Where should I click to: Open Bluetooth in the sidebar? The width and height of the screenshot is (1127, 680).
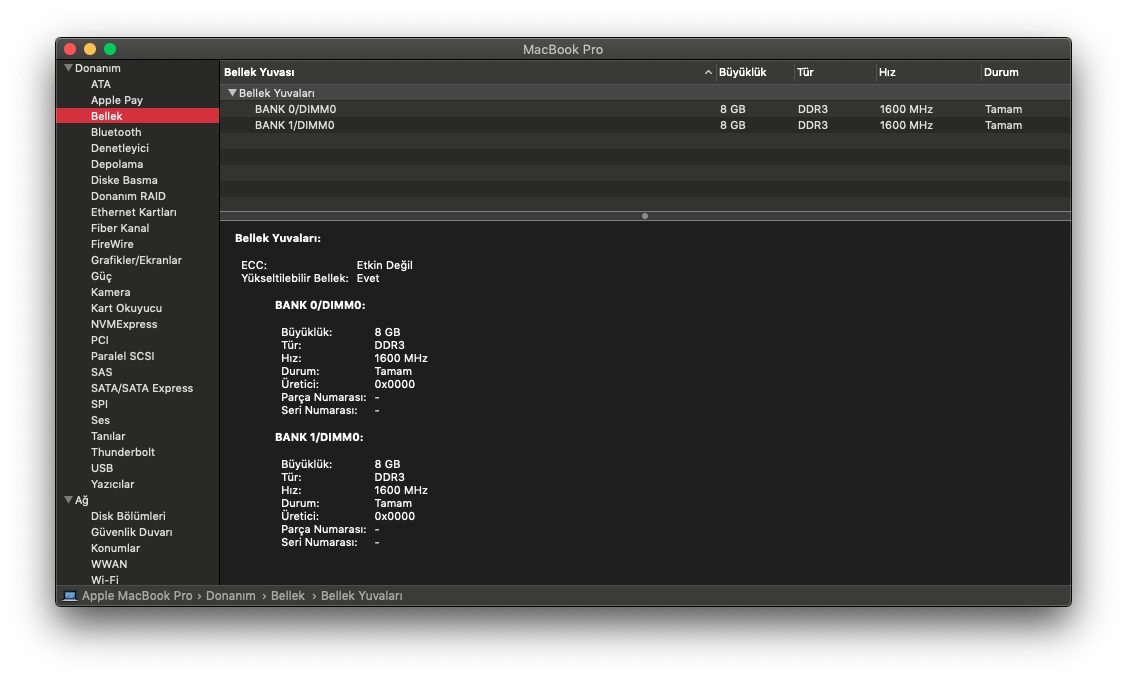116,132
